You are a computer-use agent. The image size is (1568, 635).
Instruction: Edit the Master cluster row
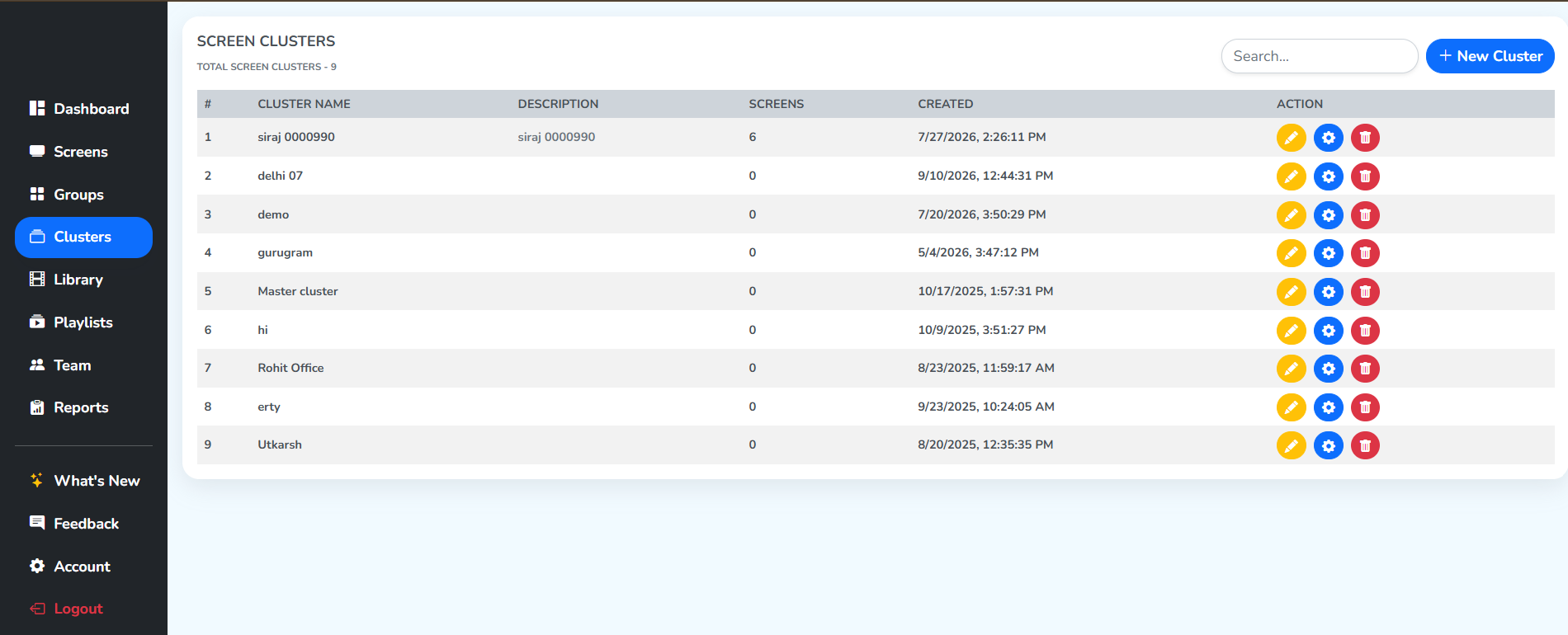coord(1291,292)
